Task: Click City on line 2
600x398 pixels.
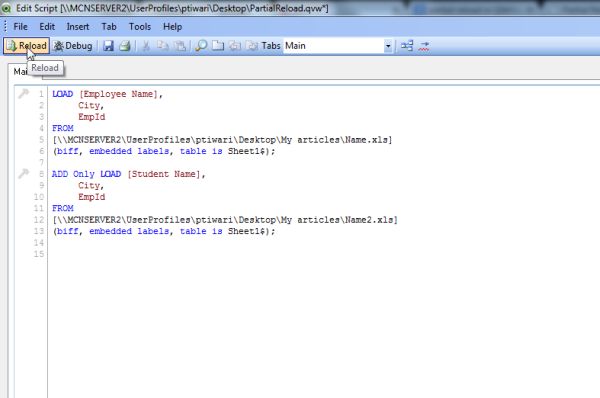Action: tap(89, 106)
